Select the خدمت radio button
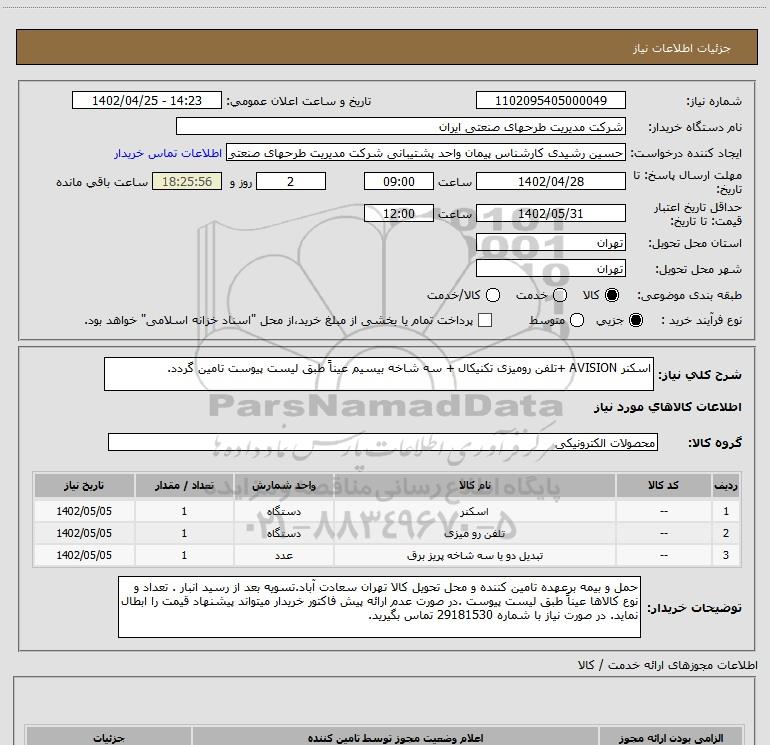770x745 pixels. pos(560,295)
